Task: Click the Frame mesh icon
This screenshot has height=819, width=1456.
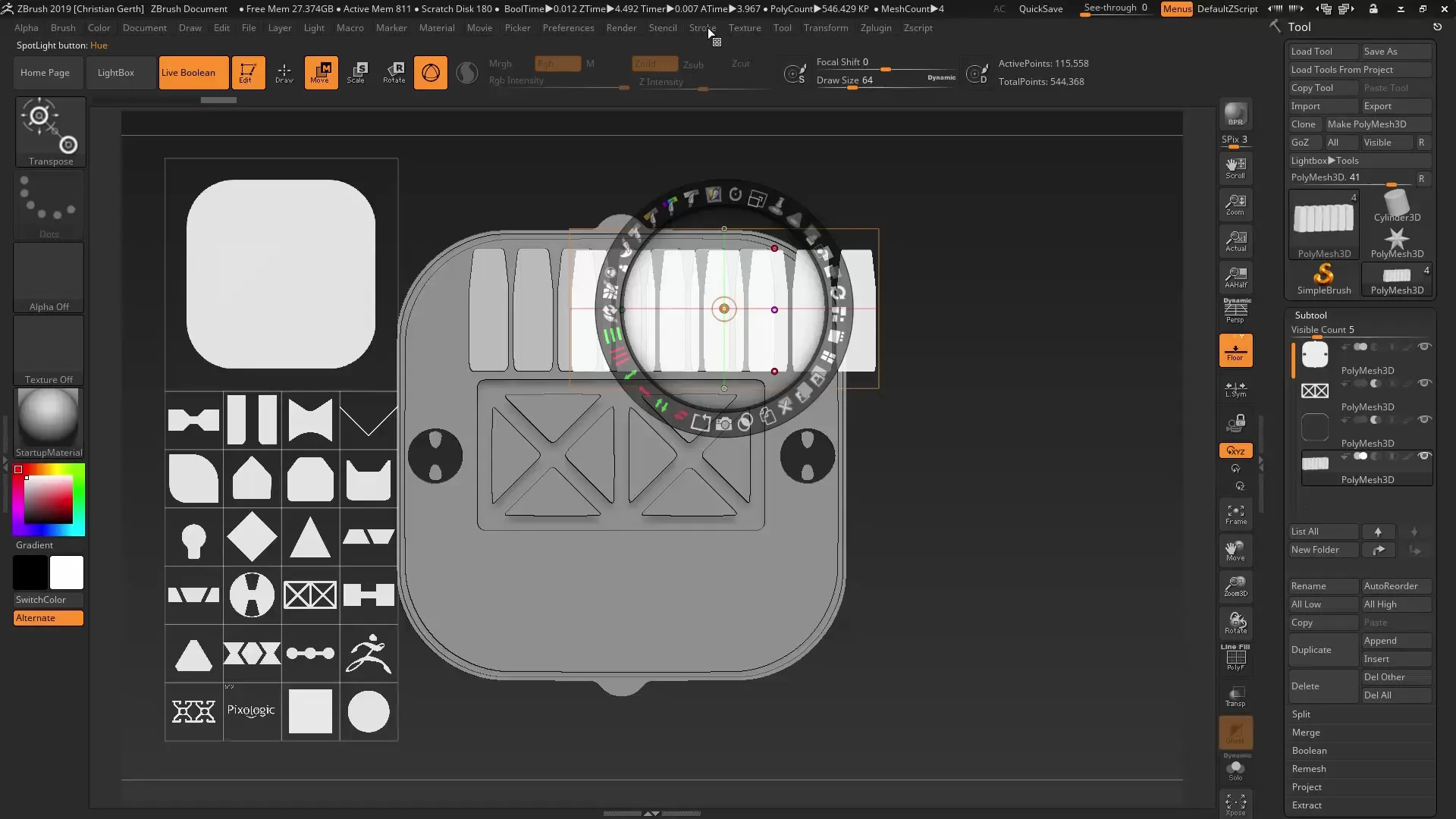Action: click(1235, 515)
